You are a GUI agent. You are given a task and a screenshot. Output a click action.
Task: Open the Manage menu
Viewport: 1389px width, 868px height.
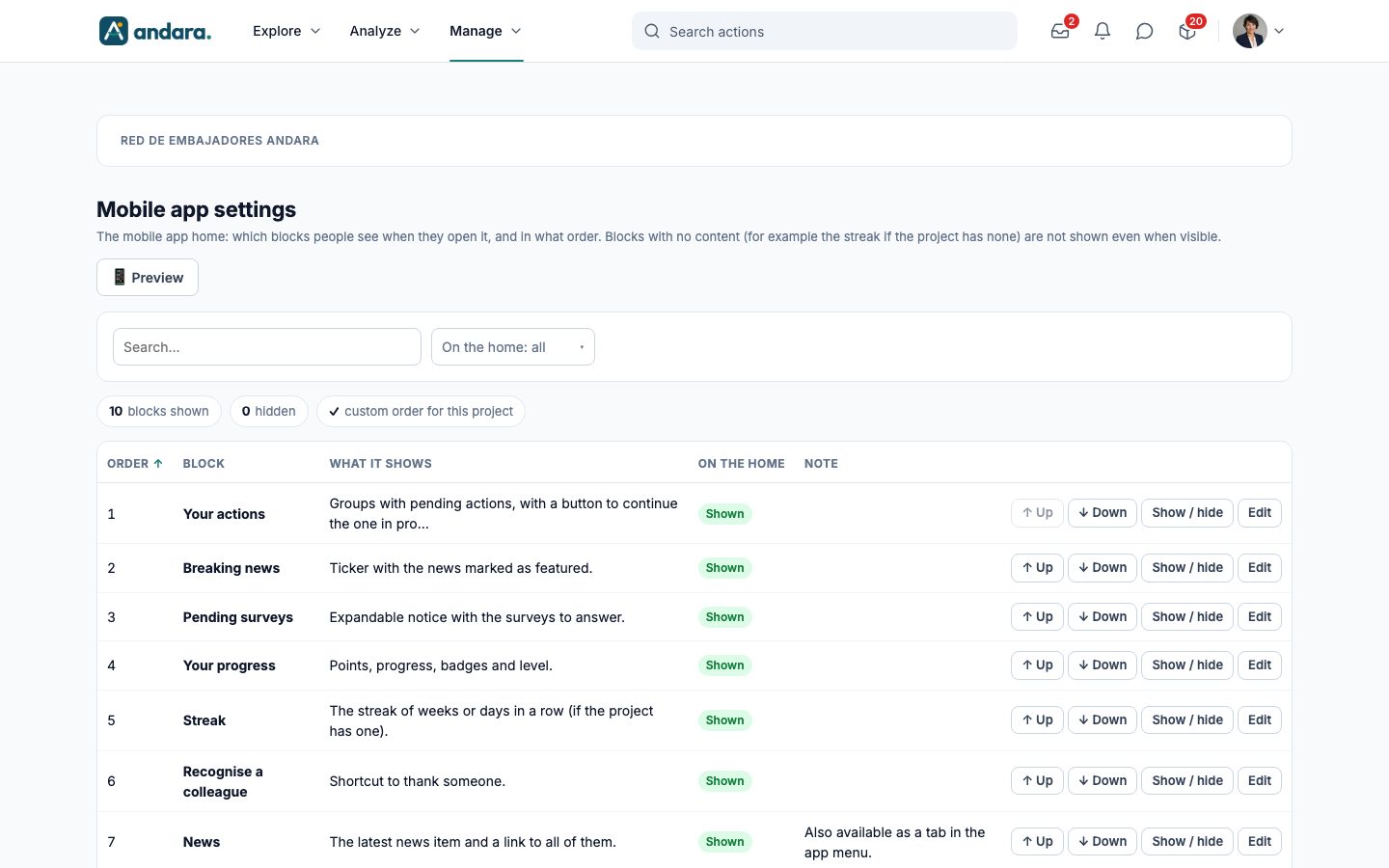click(x=486, y=31)
